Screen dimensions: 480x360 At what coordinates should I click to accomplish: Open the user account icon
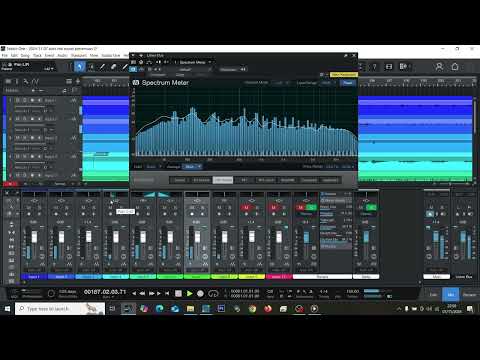point(439,67)
